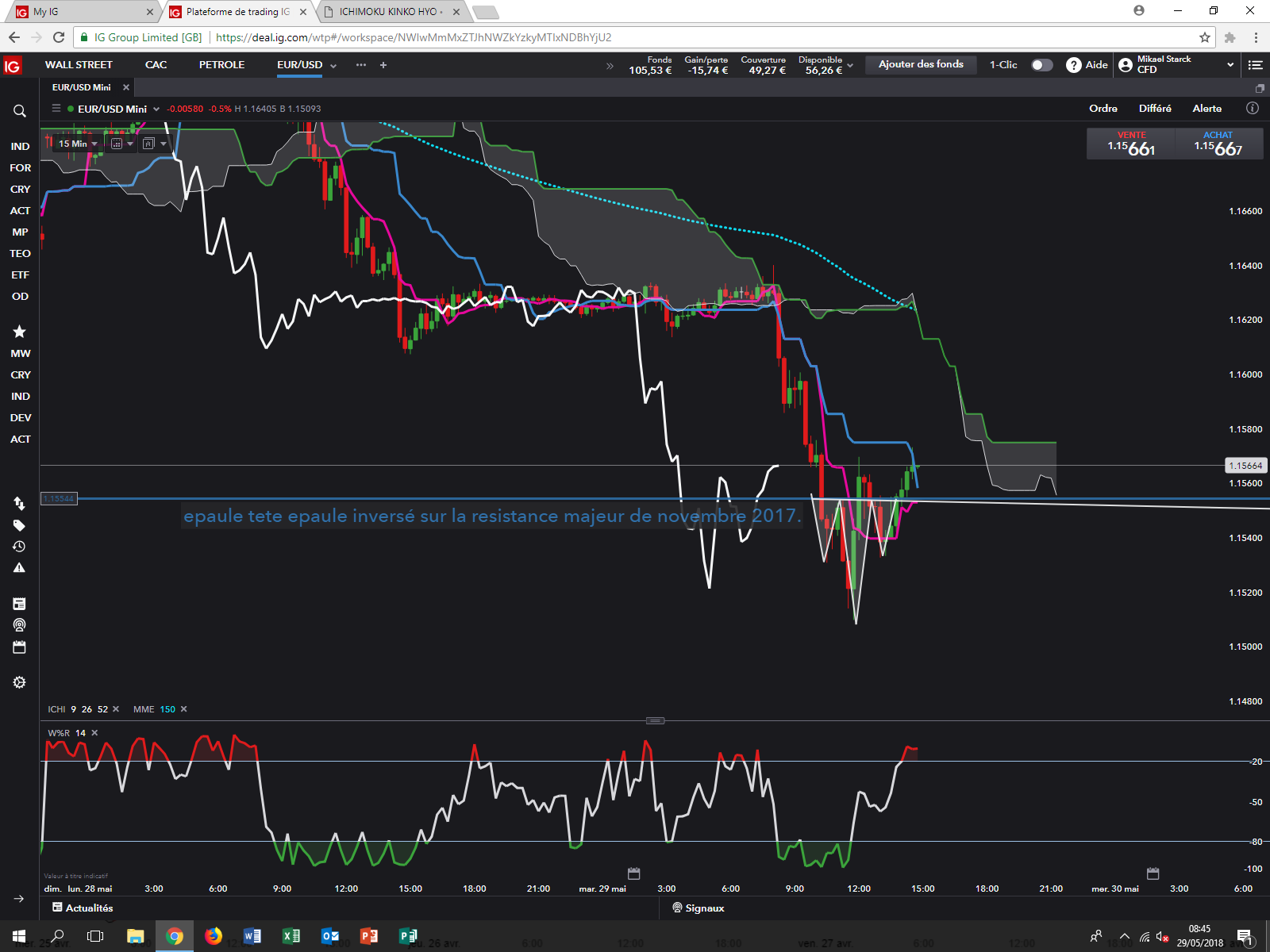
Task: Open the Signaux signals panel
Action: coord(698,908)
